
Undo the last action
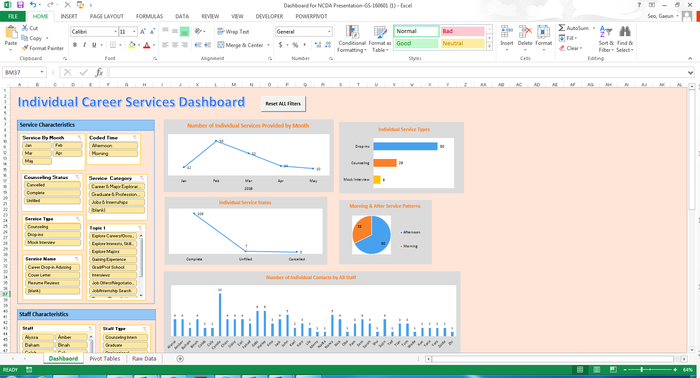click(x=33, y=5)
